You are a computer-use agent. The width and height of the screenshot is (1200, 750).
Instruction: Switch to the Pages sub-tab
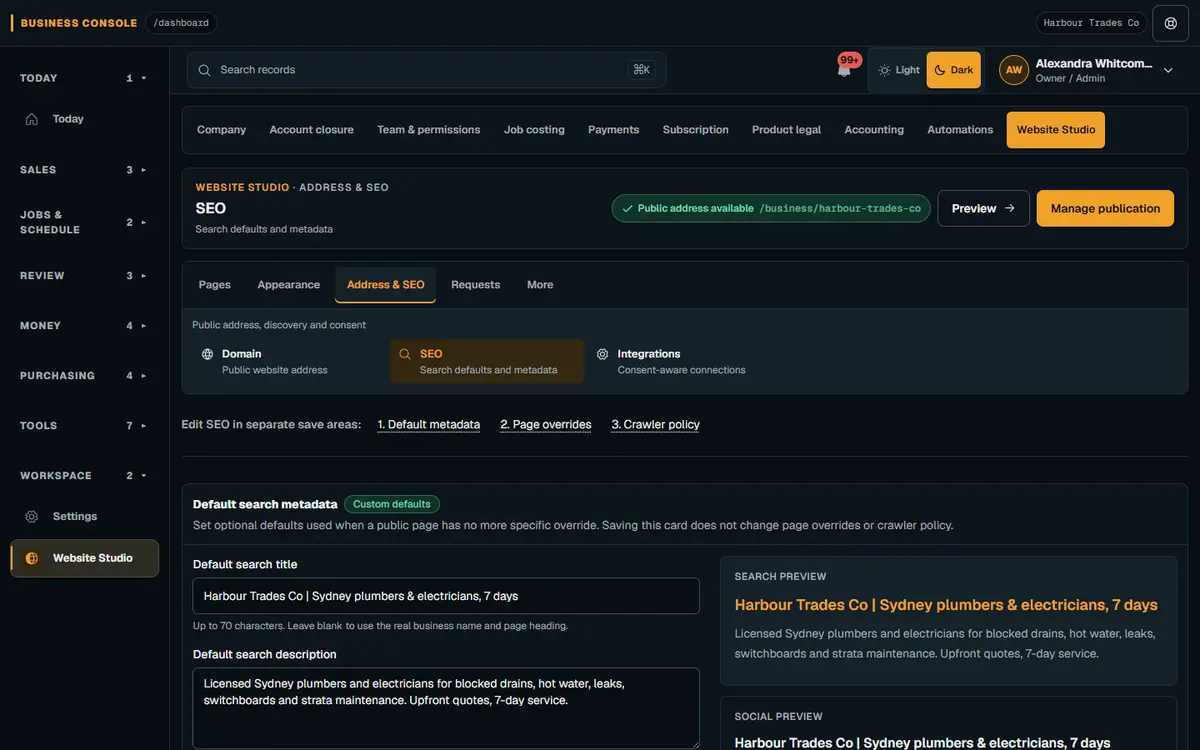click(215, 285)
